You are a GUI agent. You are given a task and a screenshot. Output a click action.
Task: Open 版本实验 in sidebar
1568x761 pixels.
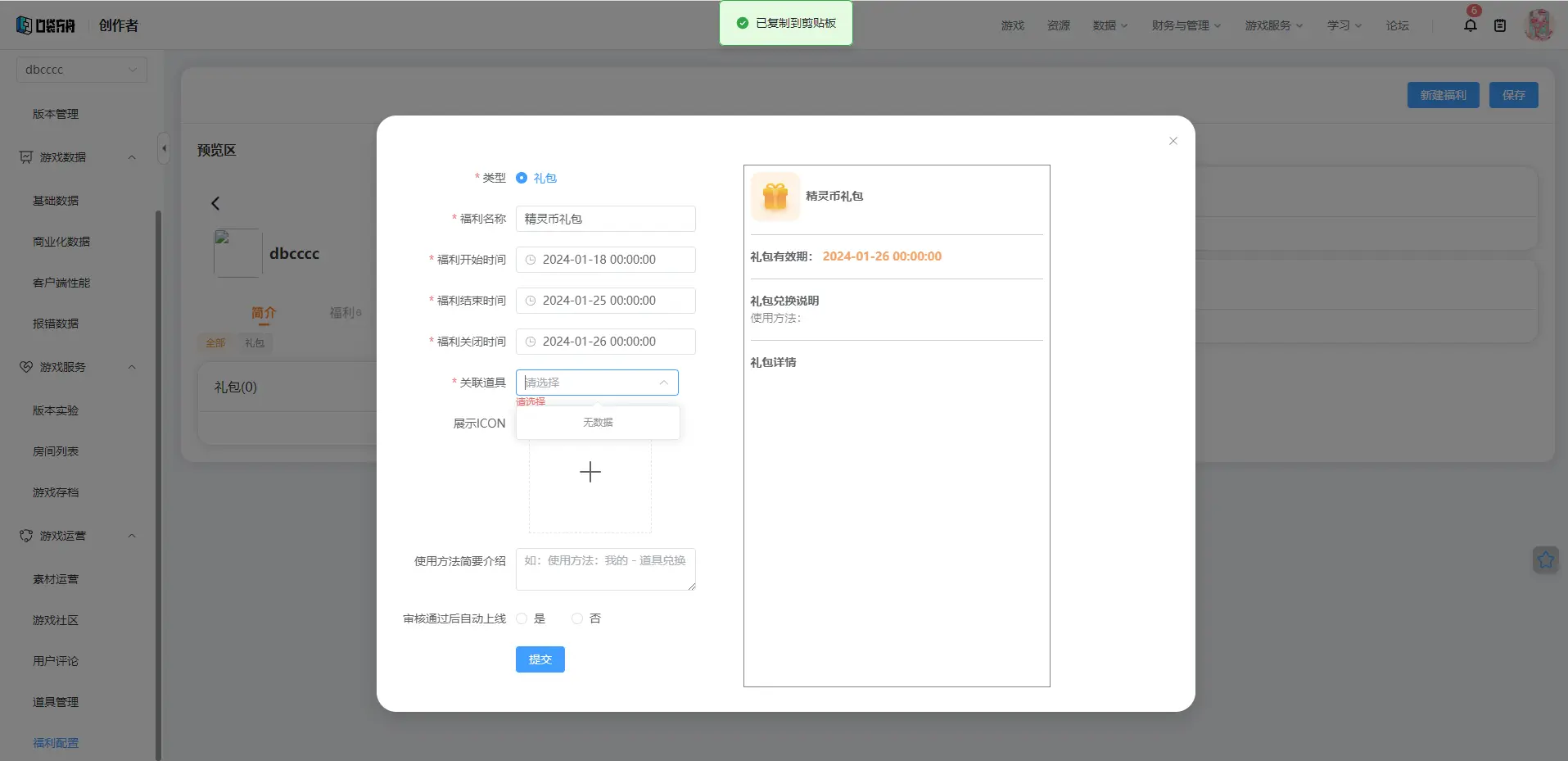56,410
